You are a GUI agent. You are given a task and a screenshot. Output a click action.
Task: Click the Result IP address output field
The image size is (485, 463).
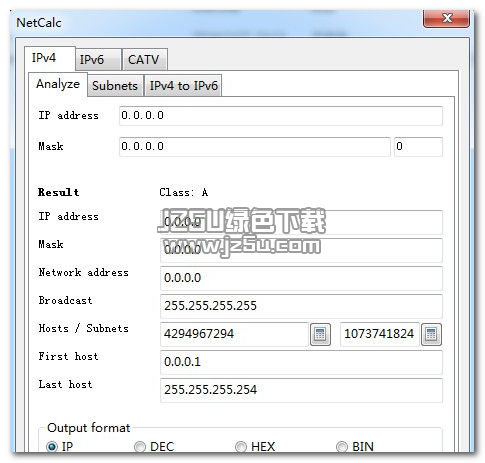click(301, 222)
